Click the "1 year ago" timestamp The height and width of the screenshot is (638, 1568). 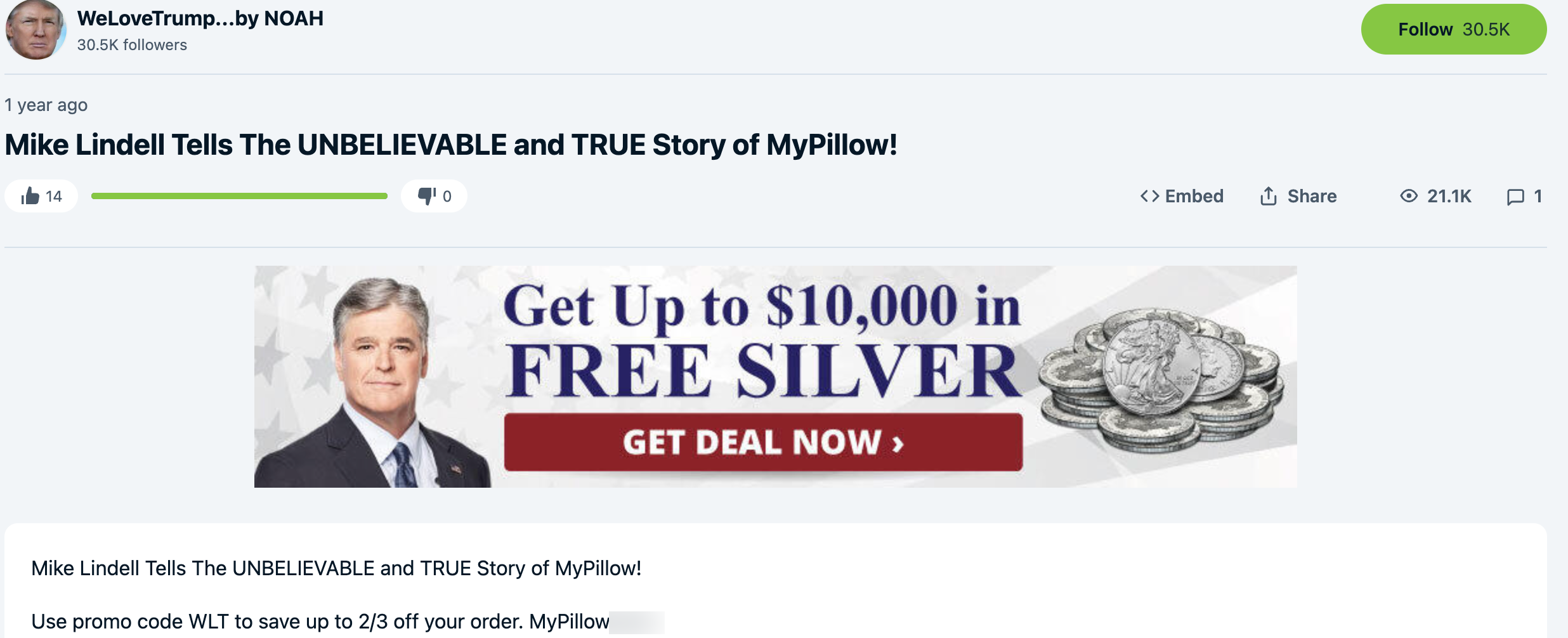pos(46,105)
